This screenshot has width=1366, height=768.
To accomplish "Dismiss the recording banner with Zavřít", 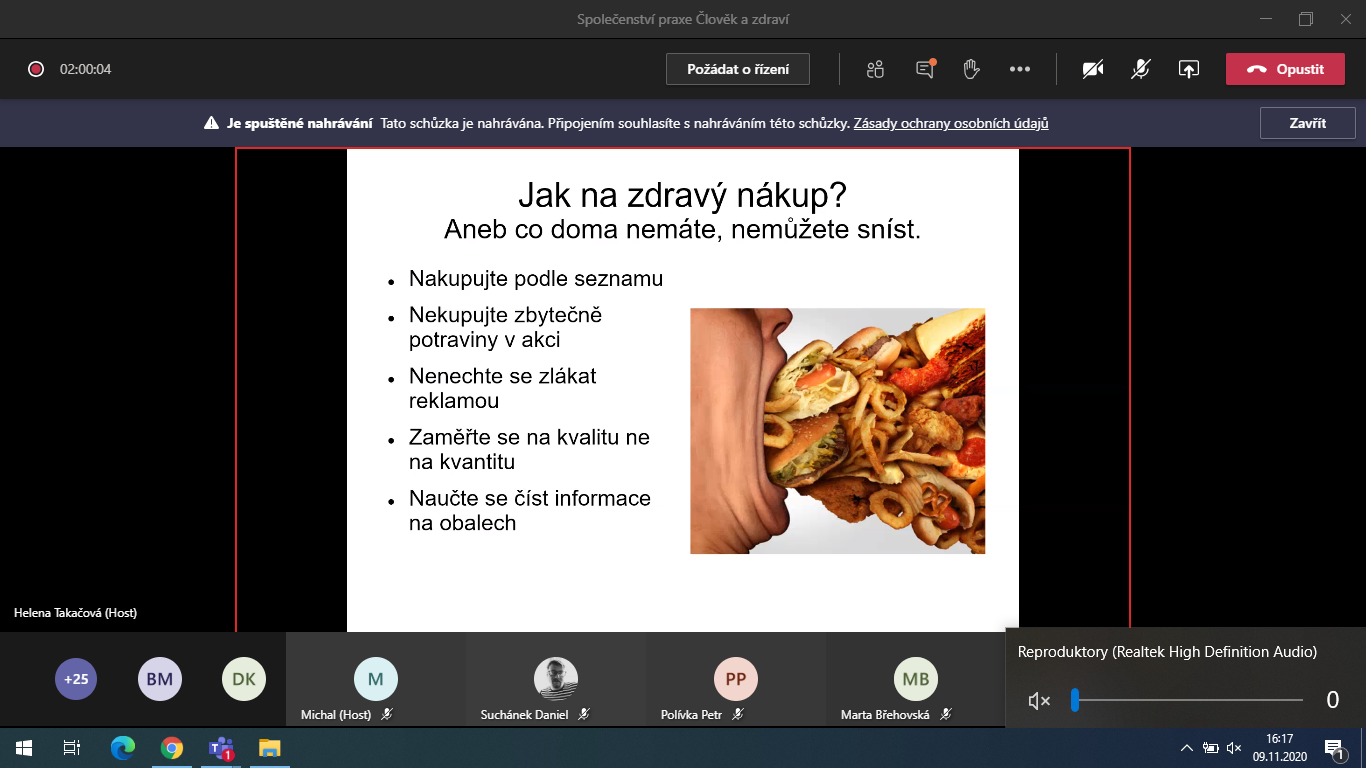I will [1307, 123].
